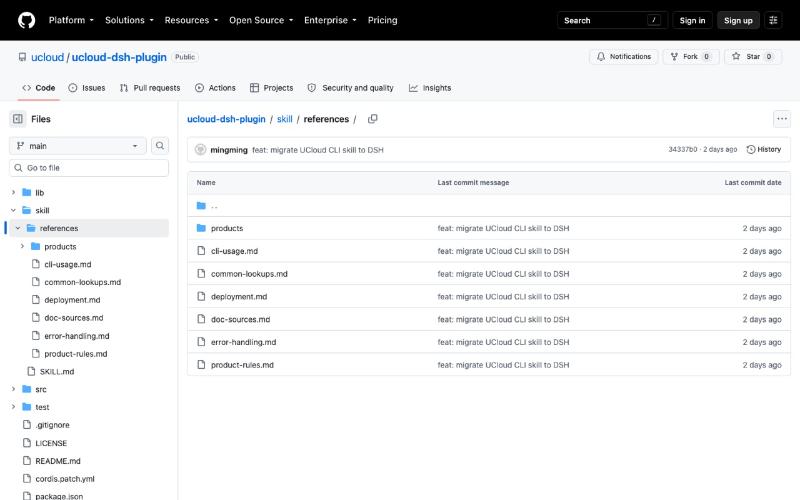Image resolution: width=800 pixels, height=500 pixels.
Task: Click error-handling.md file icon in table
Action: [x=201, y=342]
